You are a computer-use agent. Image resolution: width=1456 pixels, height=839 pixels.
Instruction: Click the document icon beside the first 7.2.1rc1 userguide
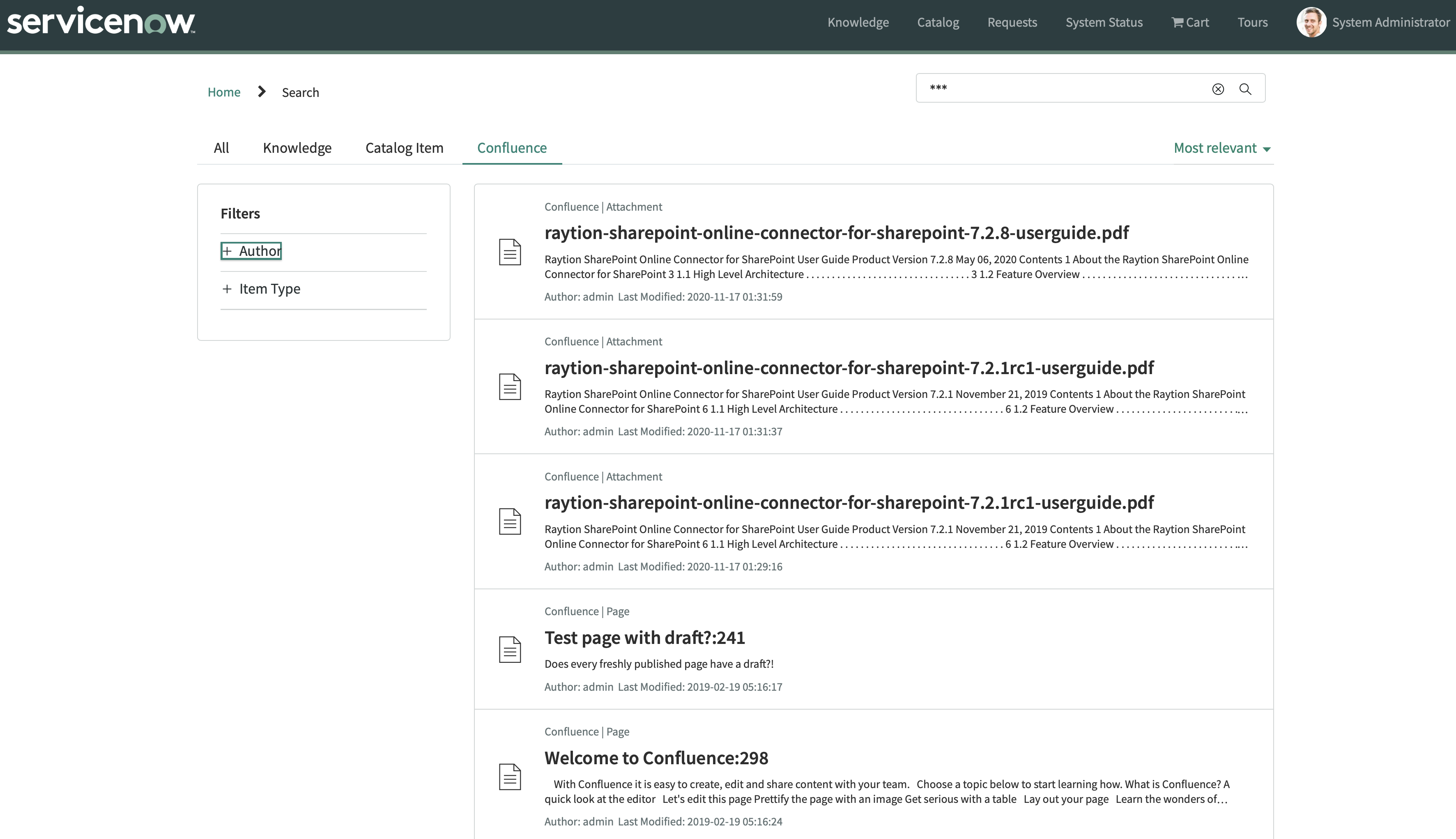pos(510,387)
